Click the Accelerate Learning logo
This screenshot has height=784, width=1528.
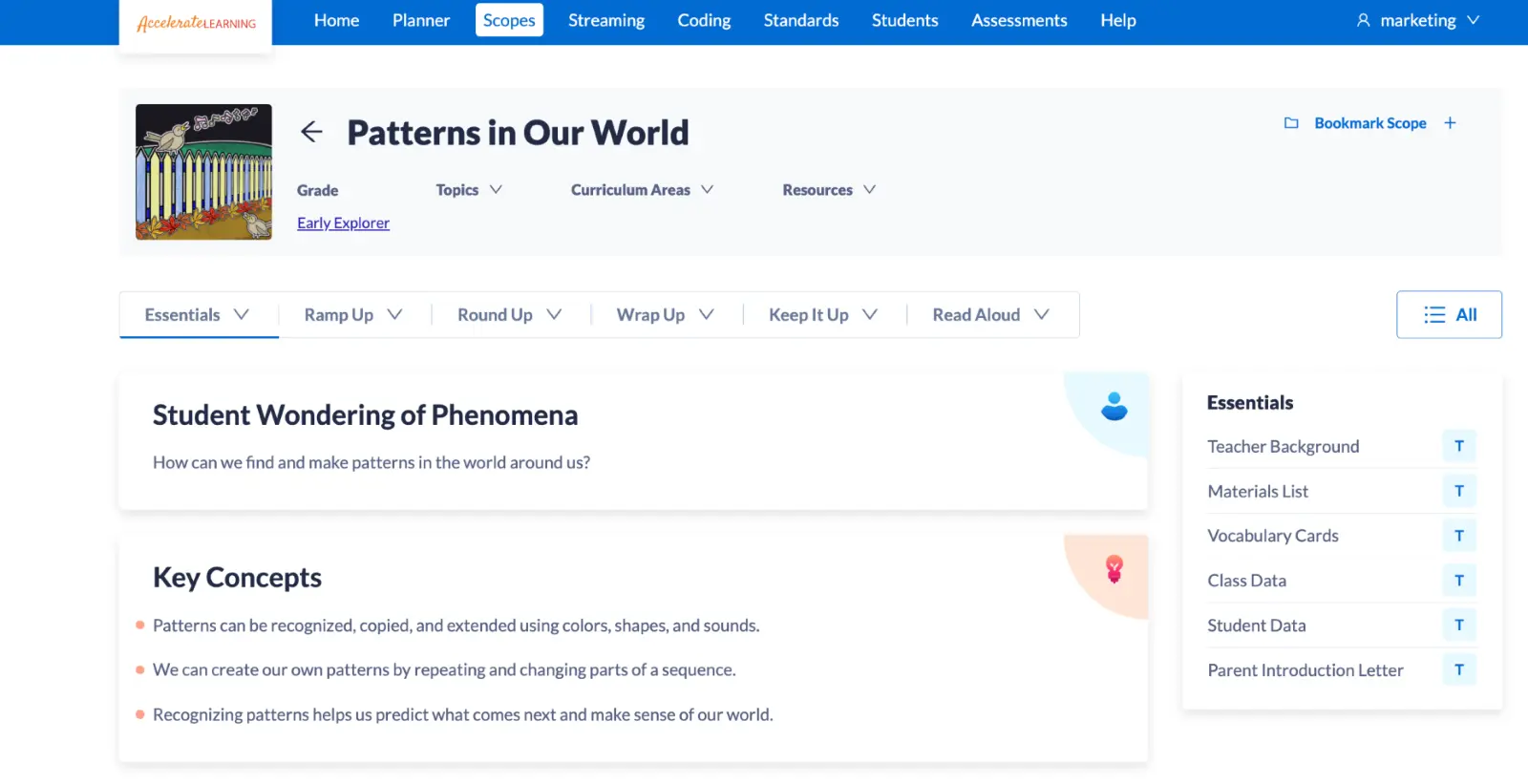click(x=196, y=23)
